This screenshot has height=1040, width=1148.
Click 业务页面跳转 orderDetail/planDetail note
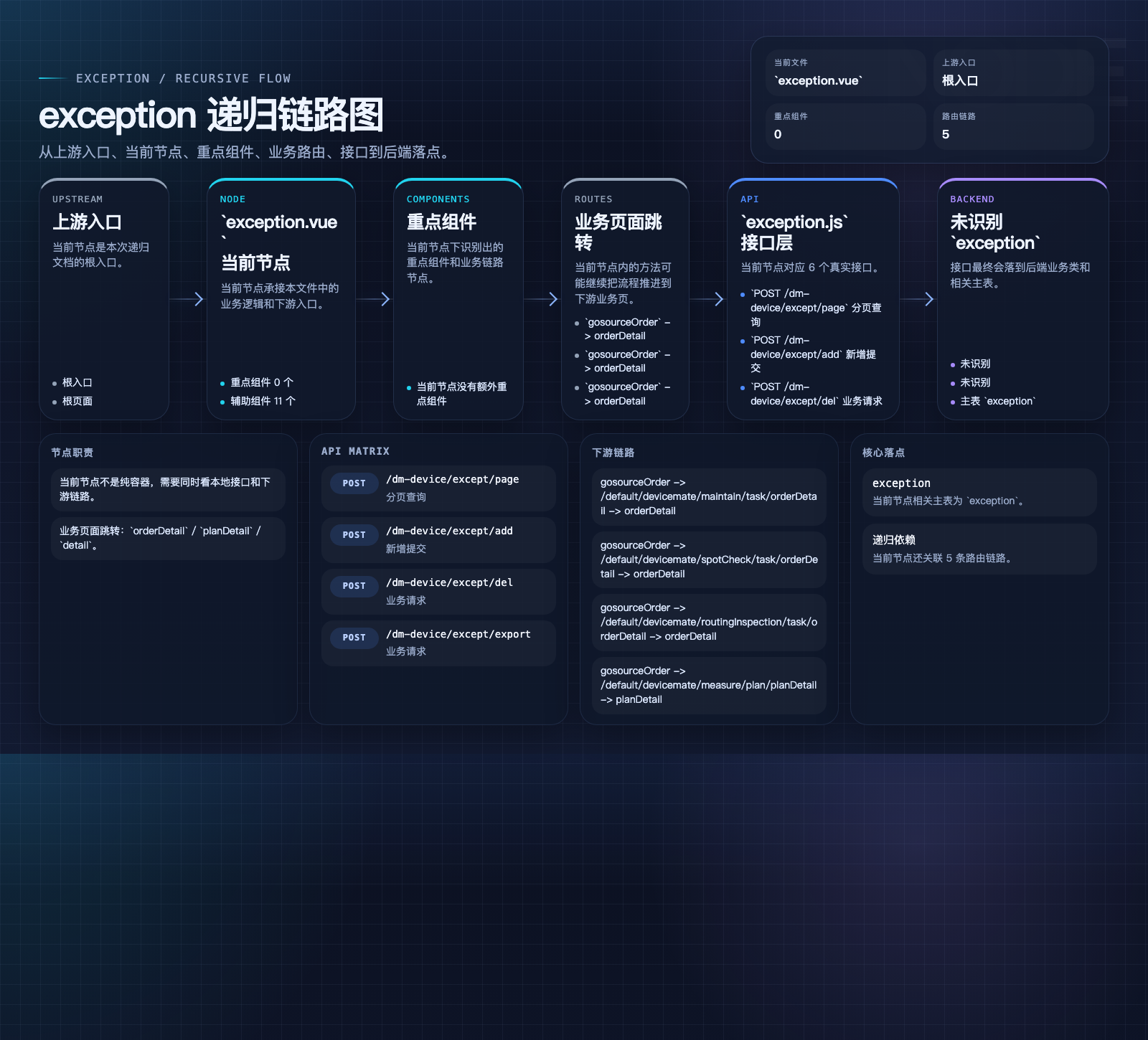[x=168, y=539]
